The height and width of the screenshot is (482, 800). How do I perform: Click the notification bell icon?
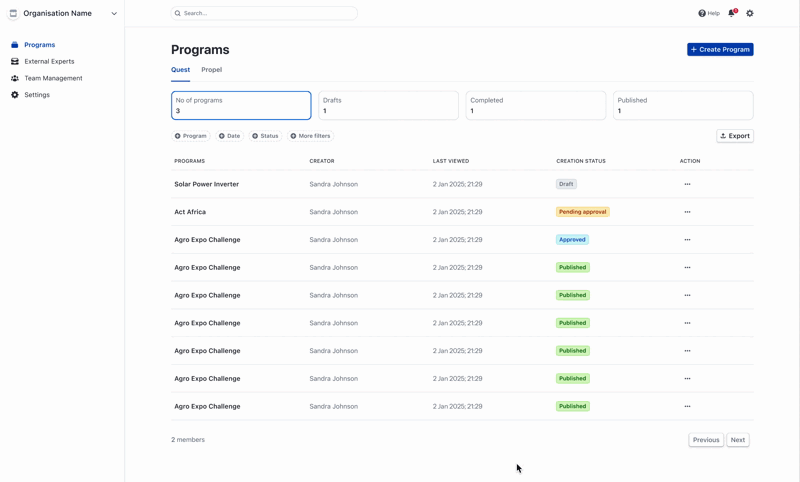coord(731,13)
